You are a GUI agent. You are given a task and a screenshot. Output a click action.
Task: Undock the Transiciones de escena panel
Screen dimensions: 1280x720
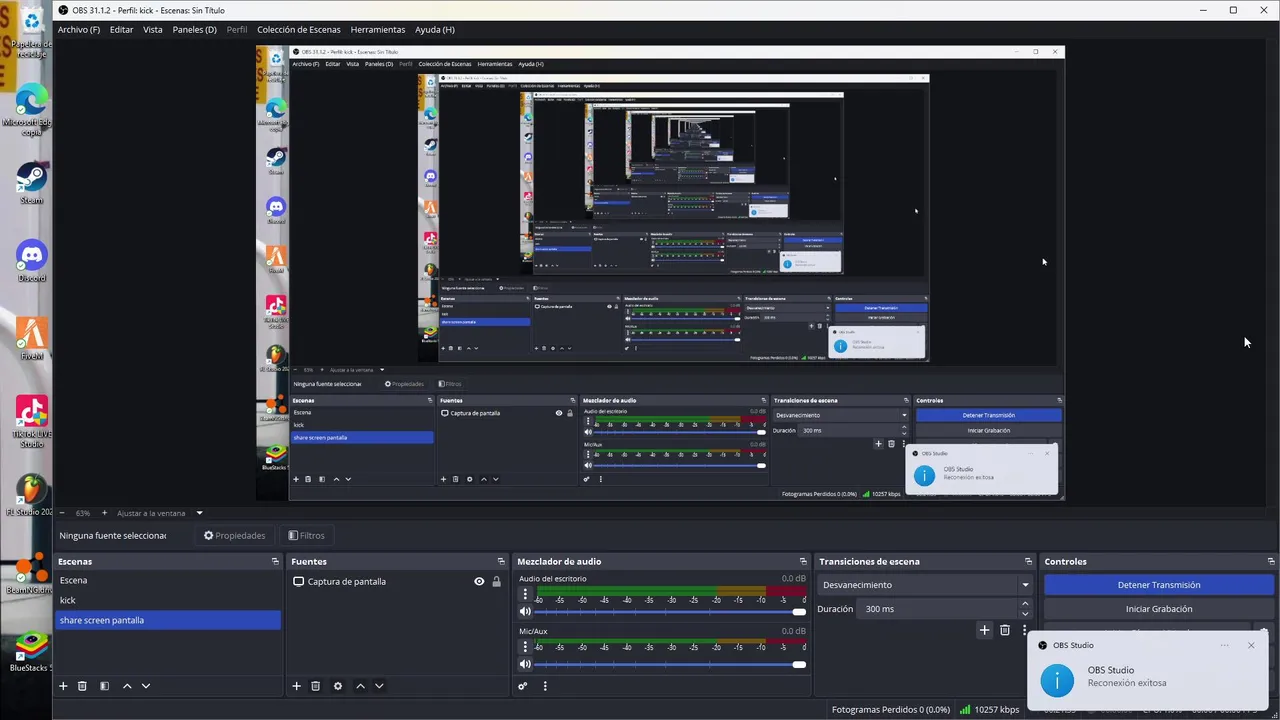click(x=1028, y=562)
